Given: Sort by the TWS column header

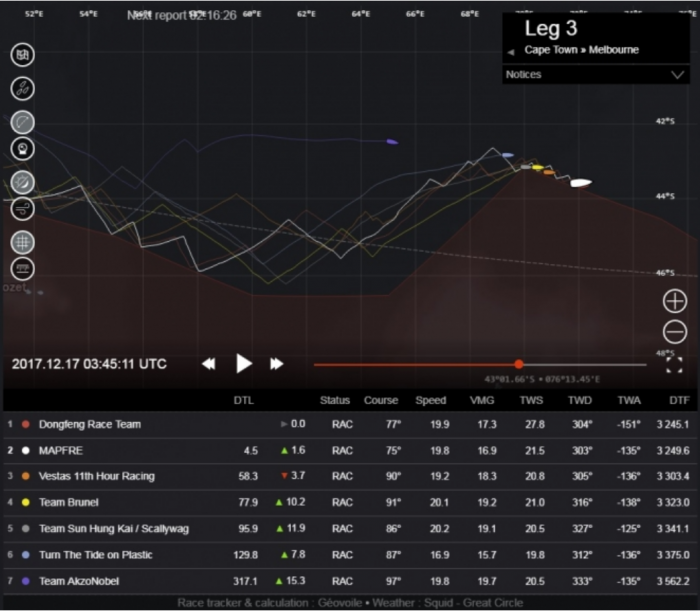Looking at the screenshot, I should pos(531,400).
